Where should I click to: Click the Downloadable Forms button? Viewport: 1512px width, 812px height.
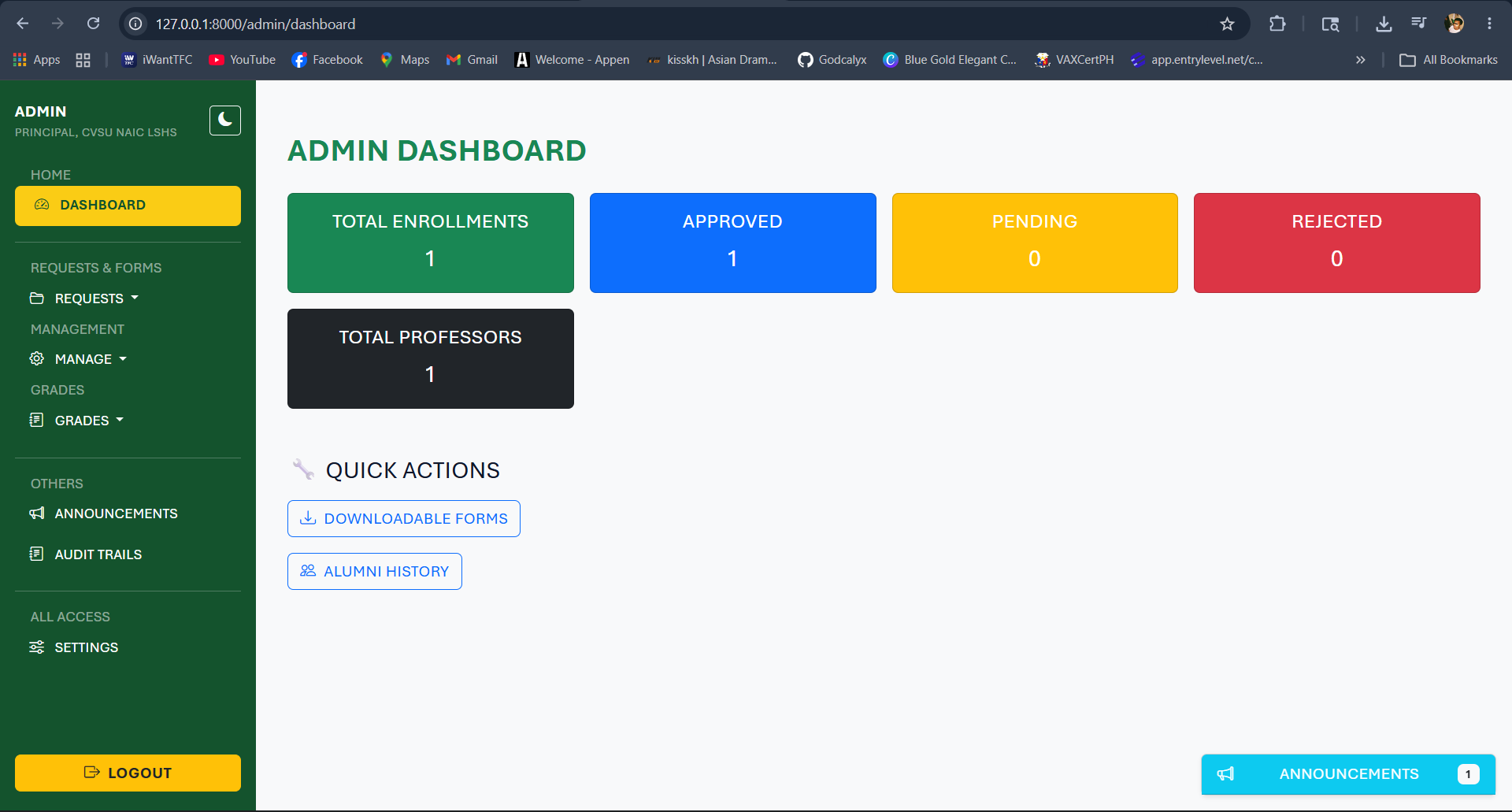(x=404, y=519)
